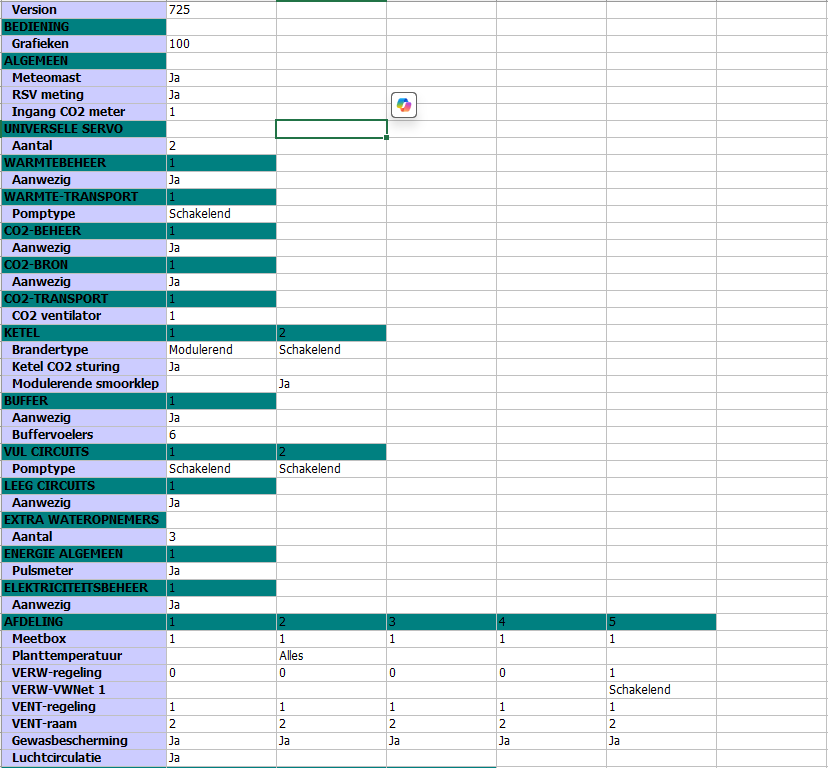Click the LEEG CIRCUITS header cell
Screen dimensions: 828x768
pos(84,485)
